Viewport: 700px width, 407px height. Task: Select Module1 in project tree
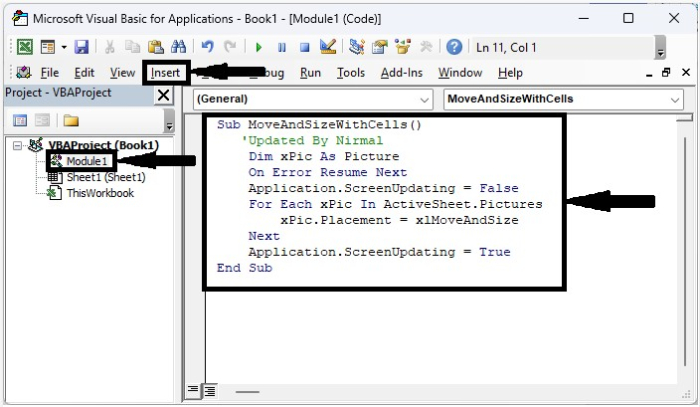pyautogui.click(x=87, y=161)
